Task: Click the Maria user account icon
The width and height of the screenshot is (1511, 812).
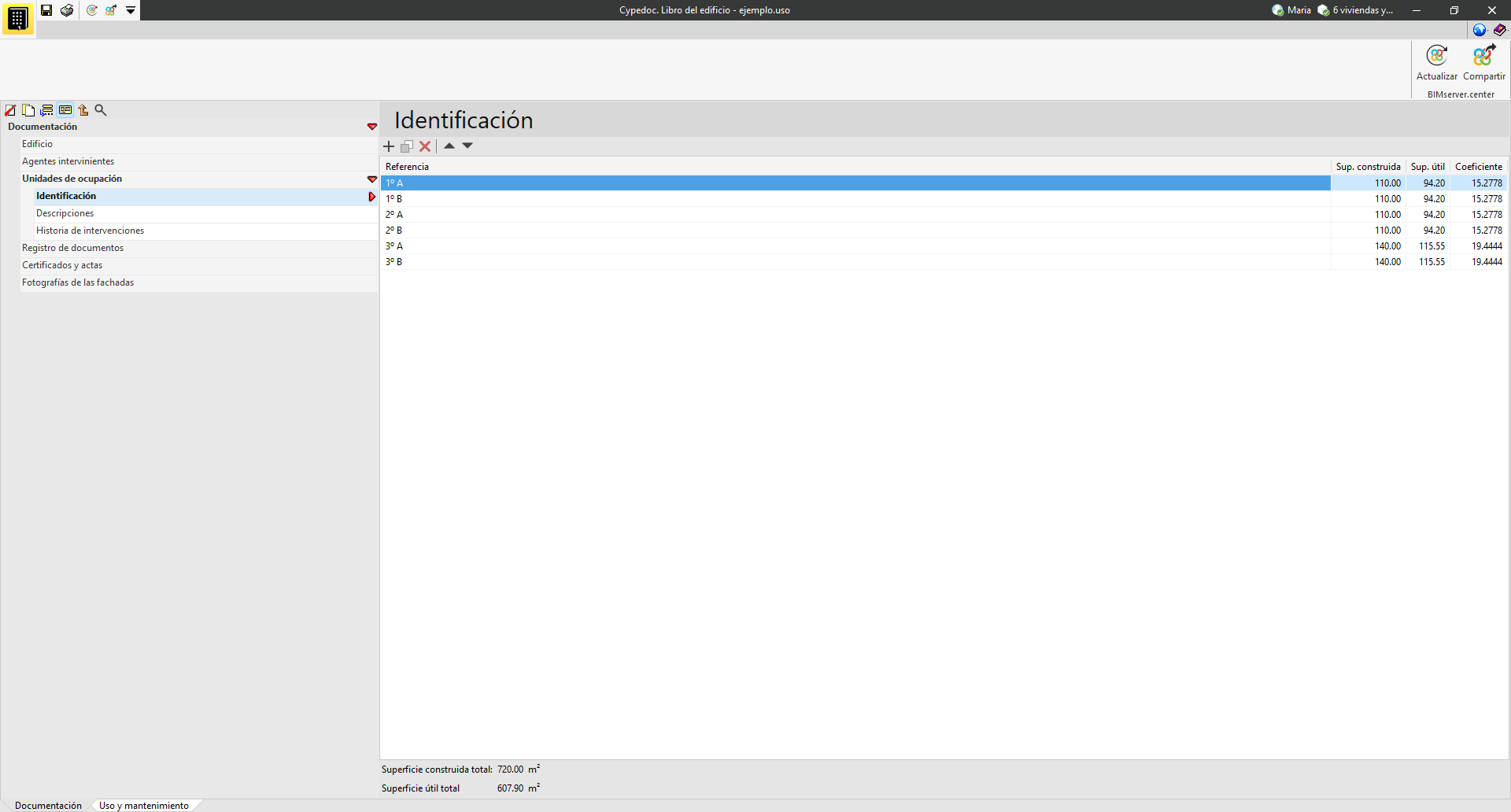Action: pyautogui.click(x=1278, y=10)
